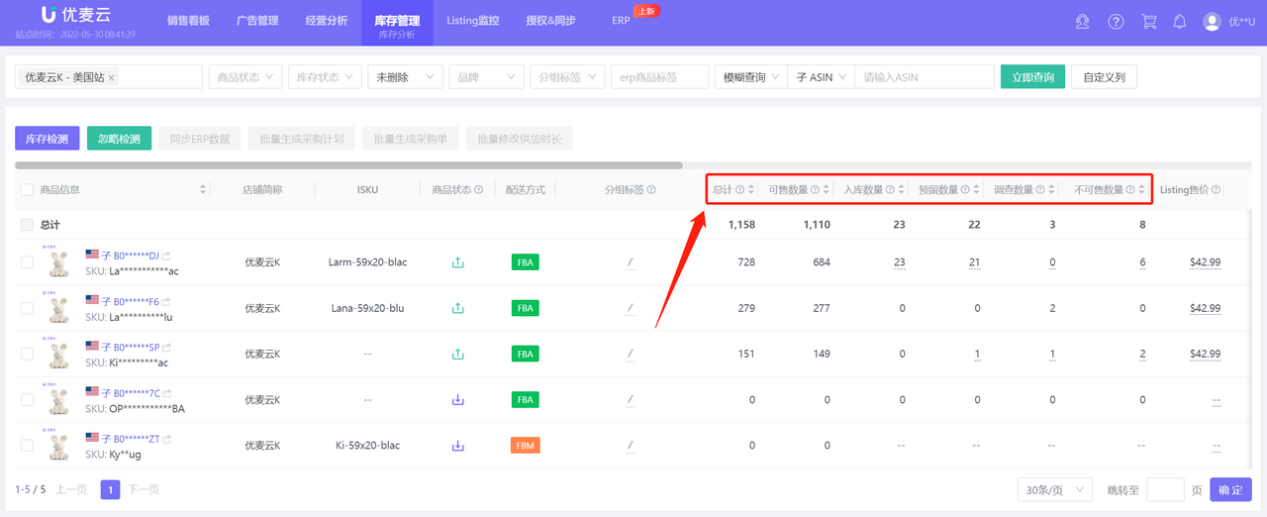Screen dimensions: 1267x517
Task: Open the 商品状态 filter dropdown
Action: point(245,77)
